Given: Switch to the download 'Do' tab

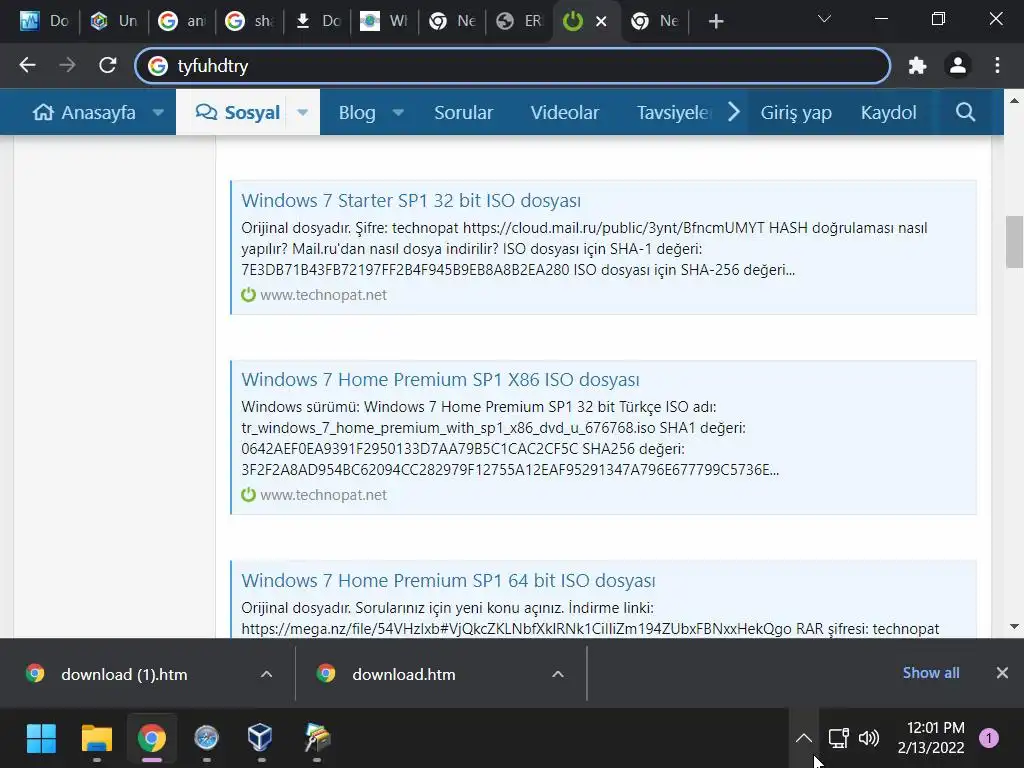Looking at the screenshot, I should (317, 22).
